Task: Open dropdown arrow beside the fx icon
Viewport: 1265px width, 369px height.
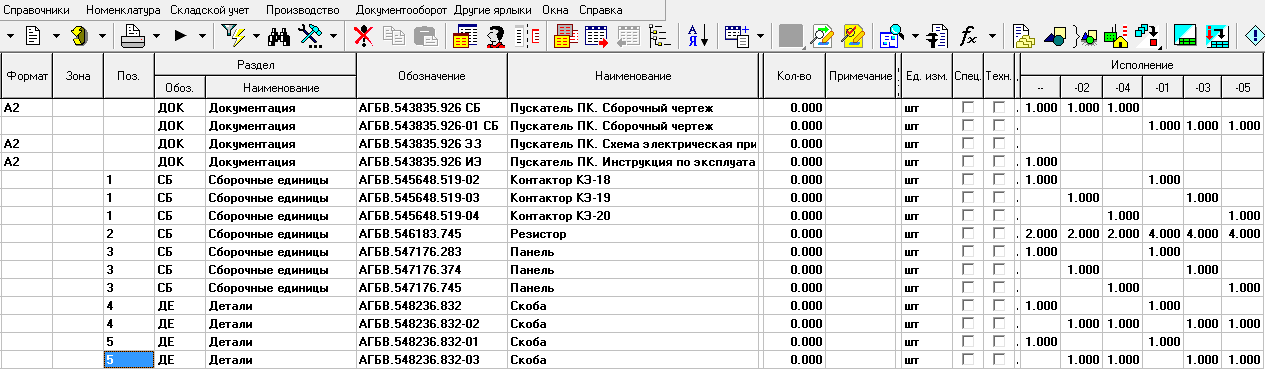Action: pyautogui.click(x=993, y=37)
